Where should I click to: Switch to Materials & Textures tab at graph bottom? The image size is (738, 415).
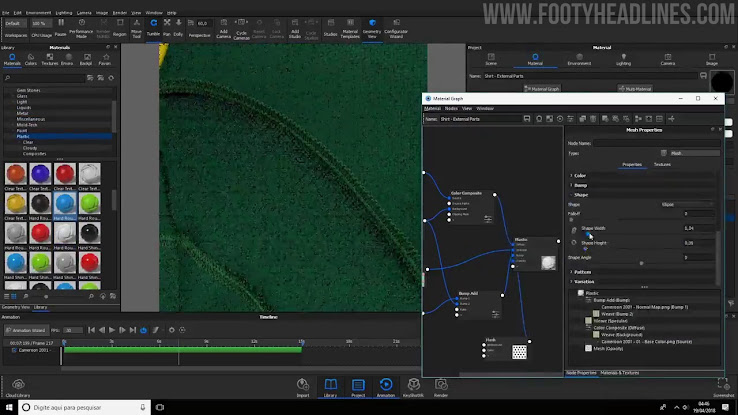619,373
